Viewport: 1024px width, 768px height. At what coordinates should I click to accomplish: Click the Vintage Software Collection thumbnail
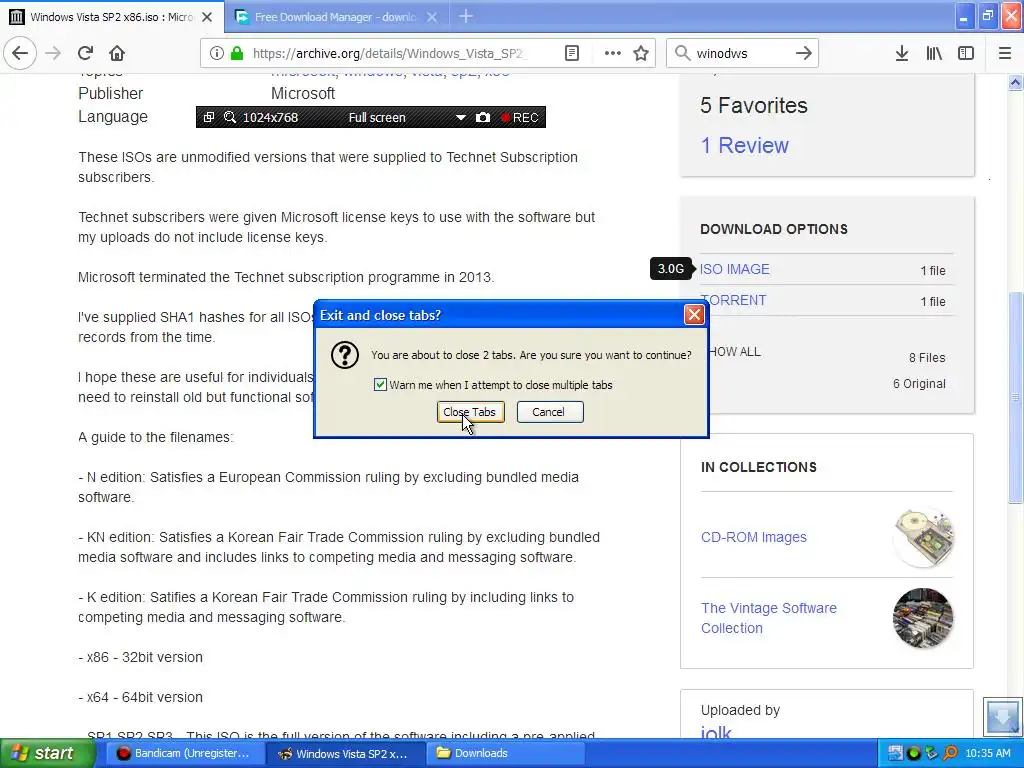coord(923,618)
